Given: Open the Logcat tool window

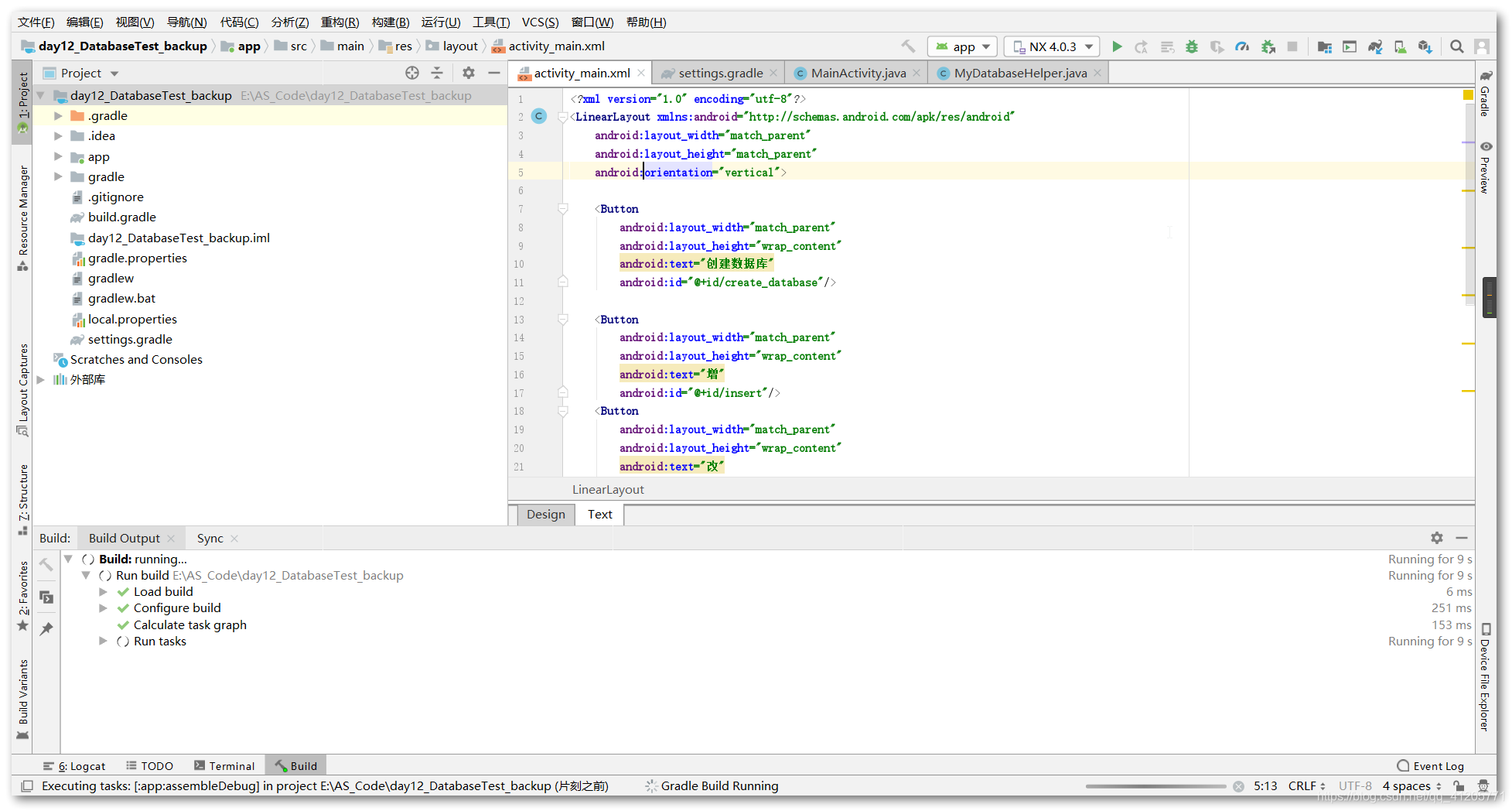Looking at the screenshot, I should pos(75,765).
